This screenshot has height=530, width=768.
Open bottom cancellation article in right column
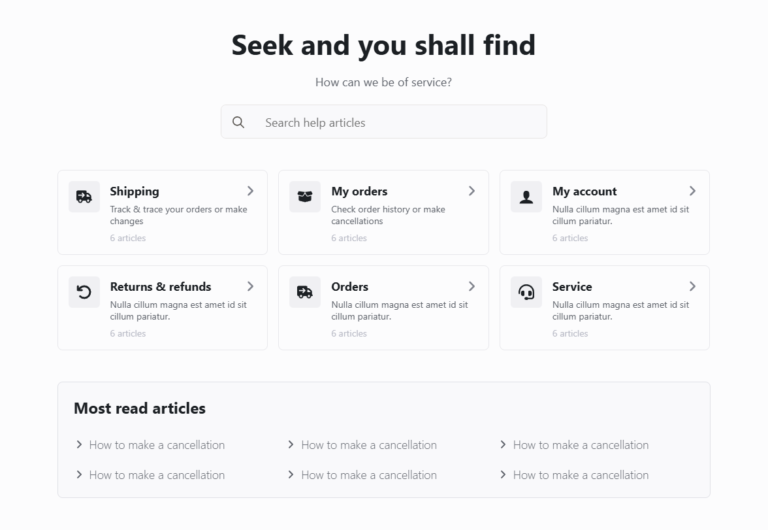pos(580,475)
